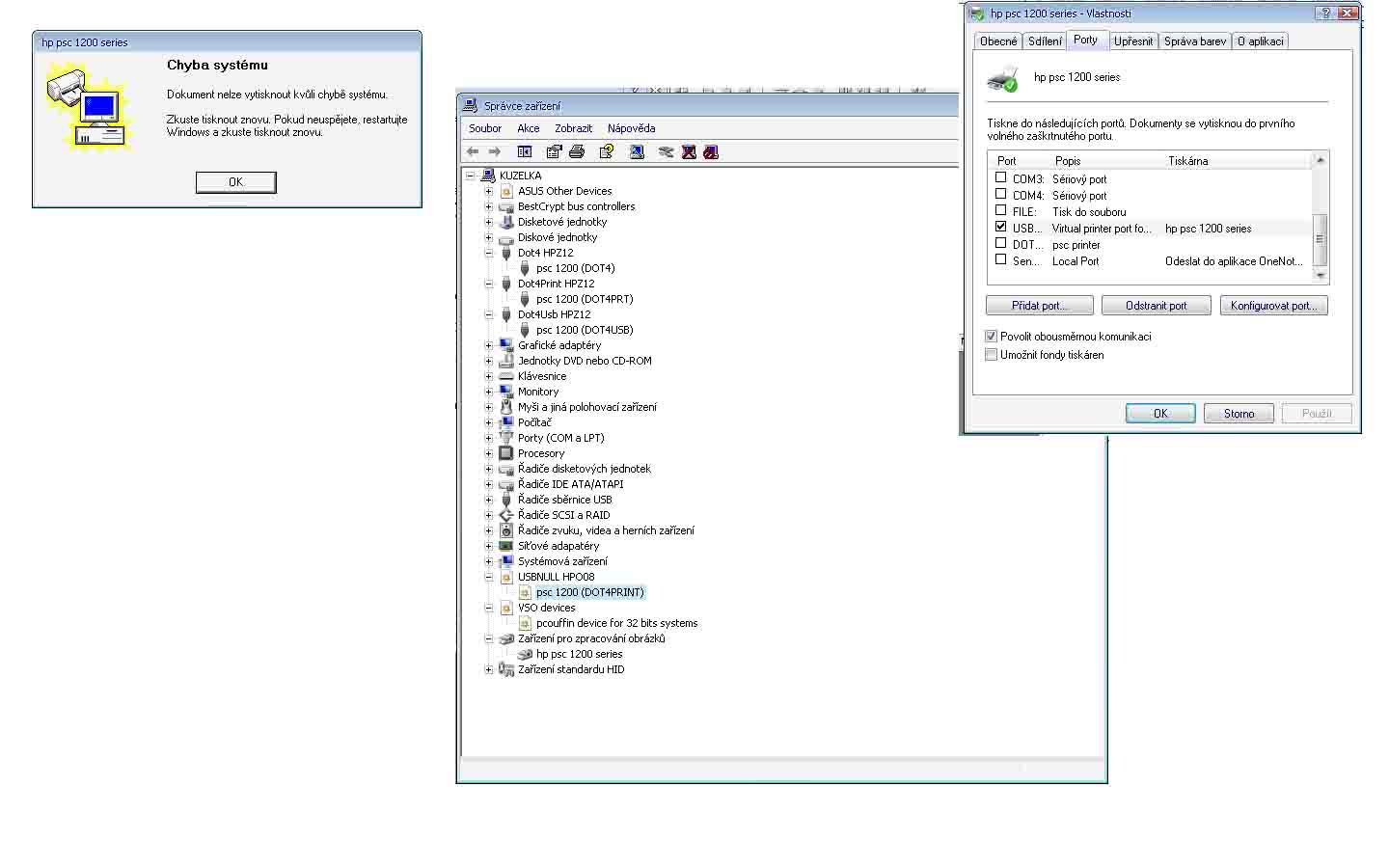
Task: Click the last dark-red toolbar icon after the red X
Action: coord(711,151)
